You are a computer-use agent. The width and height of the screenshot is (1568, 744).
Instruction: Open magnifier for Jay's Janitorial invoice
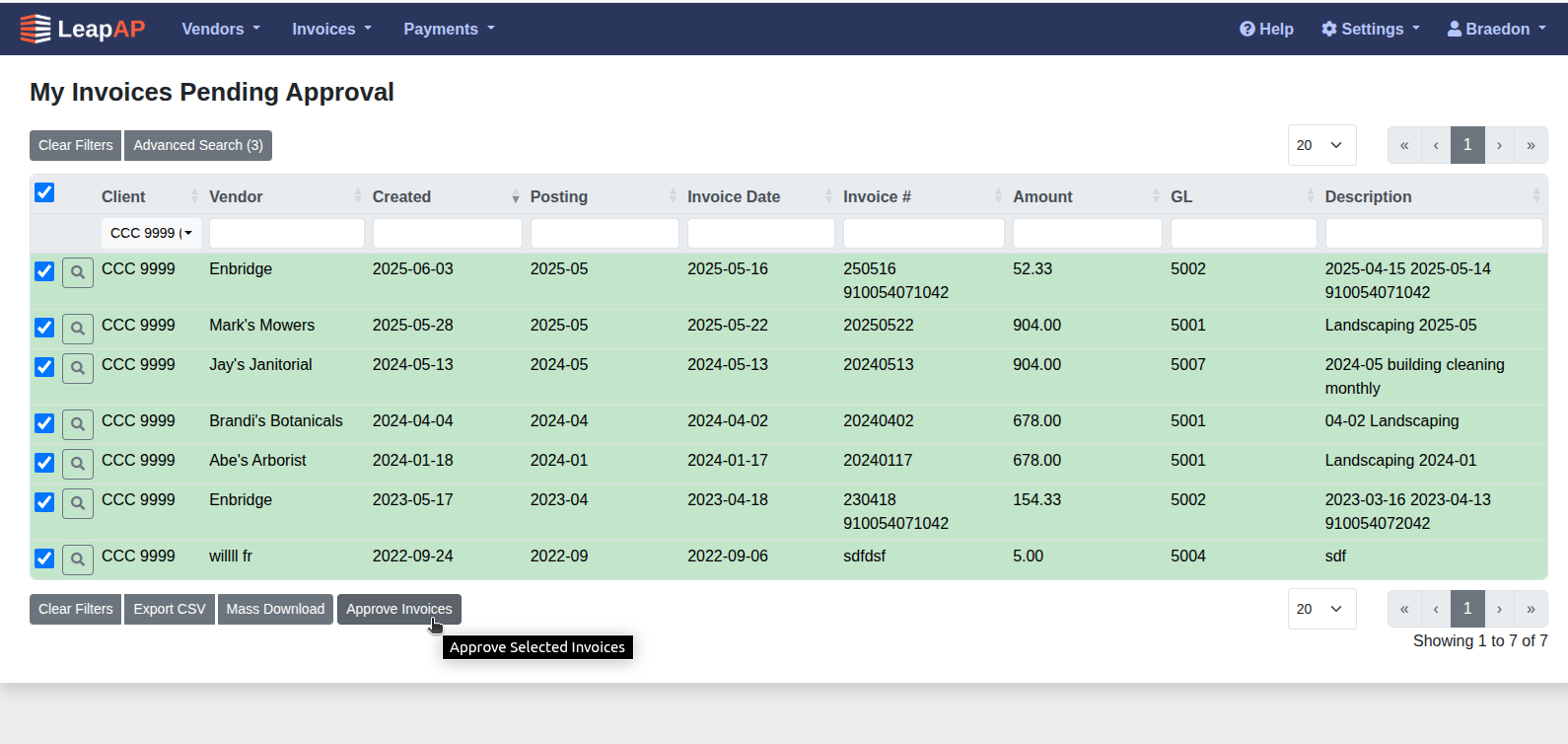(x=78, y=368)
